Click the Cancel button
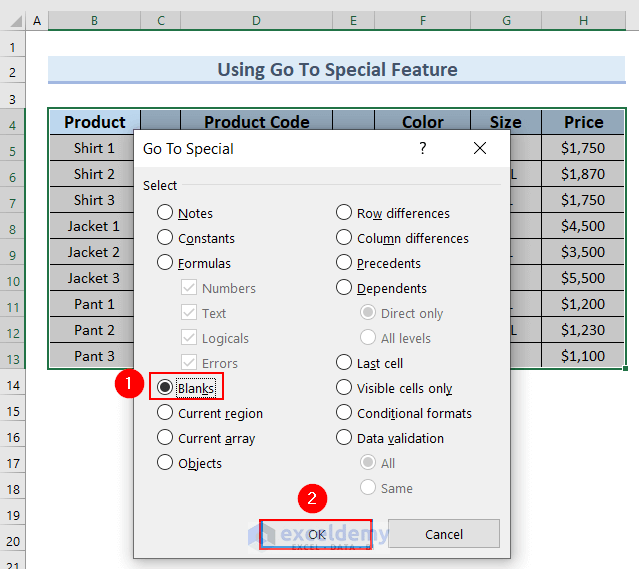 tap(444, 534)
